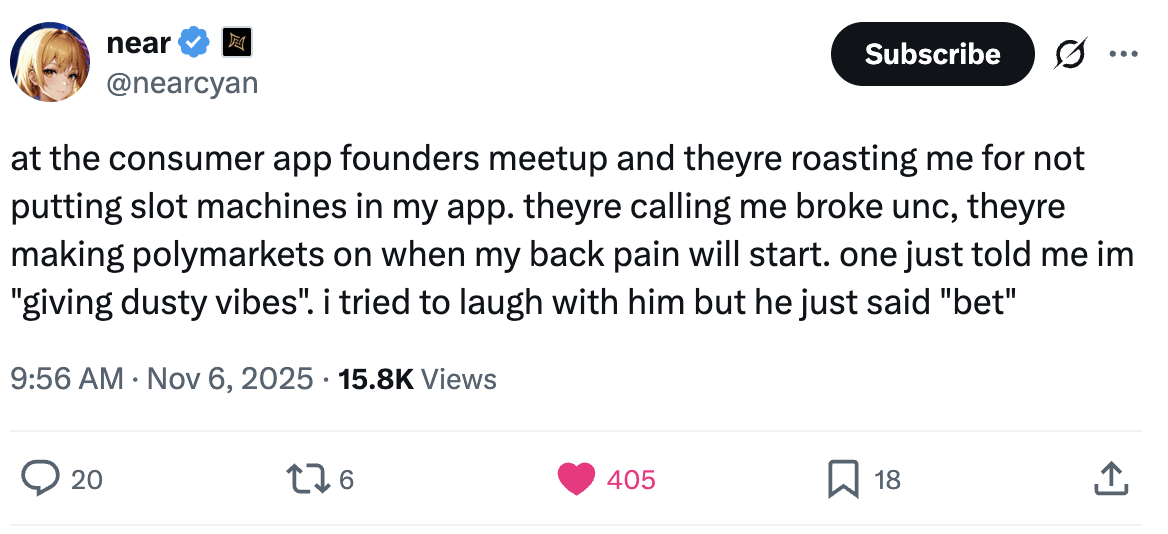
Task: Click the gold affiliate badge icon
Action: pyautogui.click(x=236, y=42)
